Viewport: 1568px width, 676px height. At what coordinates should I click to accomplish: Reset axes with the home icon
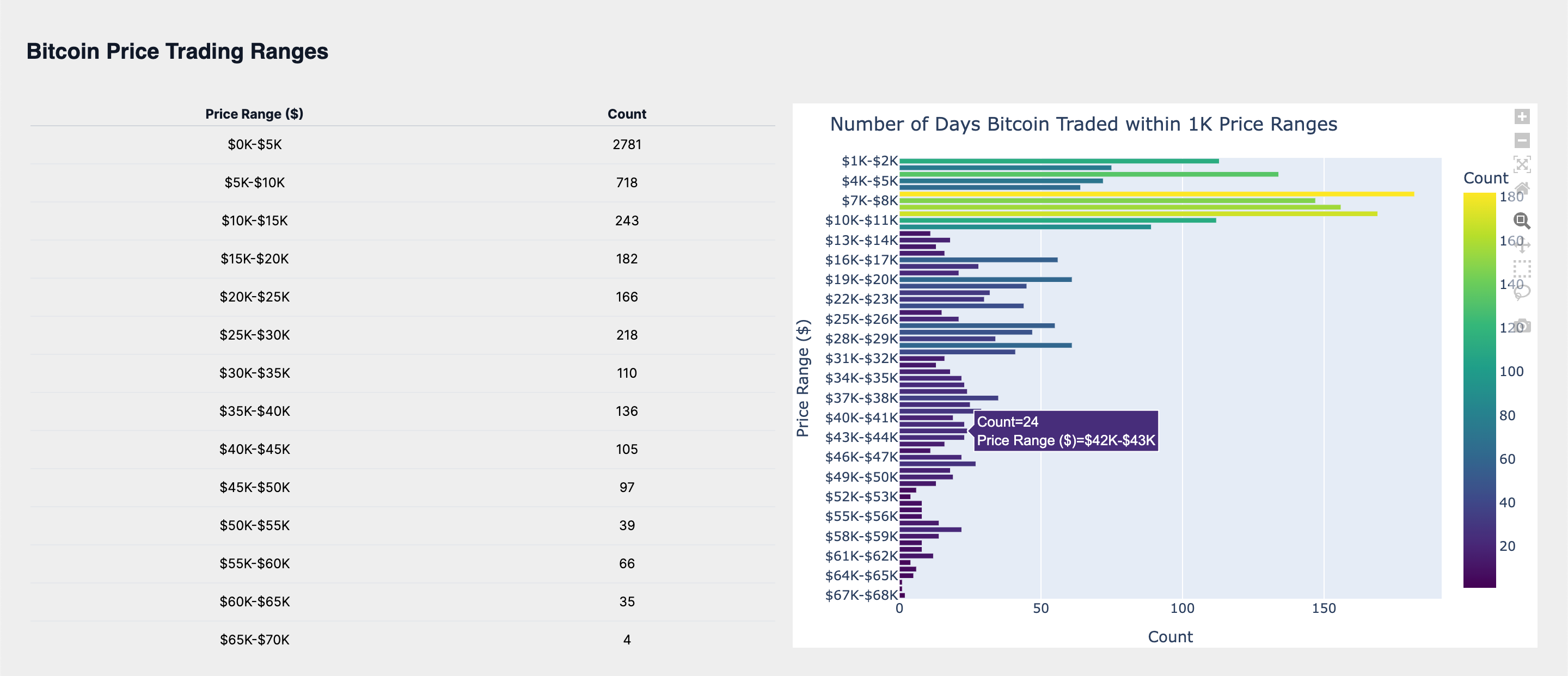(x=1522, y=188)
